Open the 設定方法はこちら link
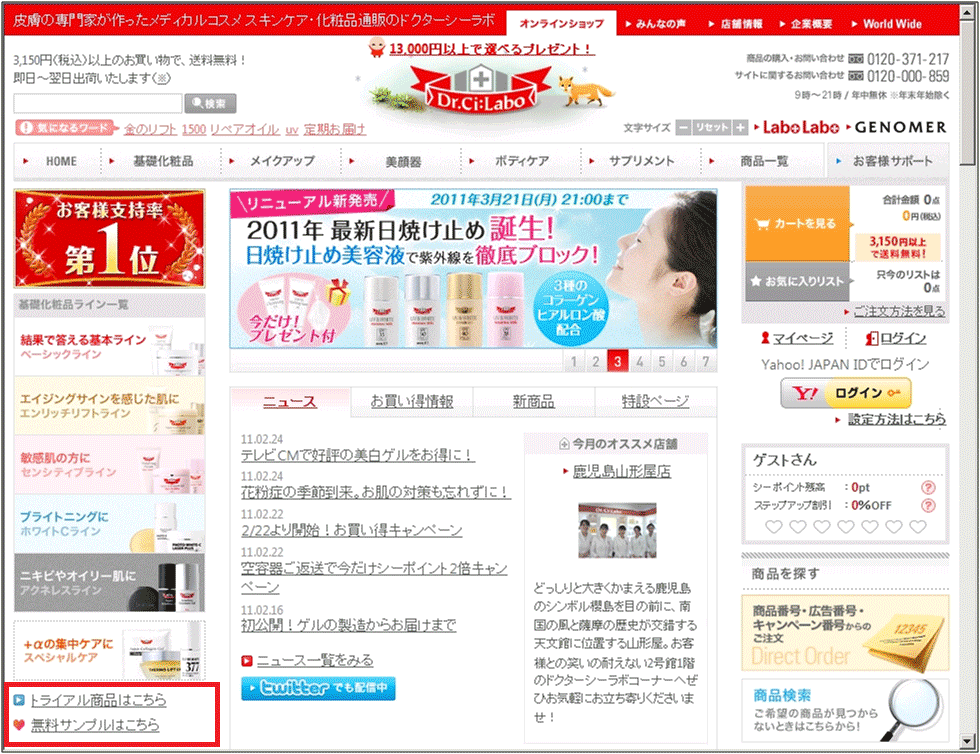Viewport: 980px width, 754px height. point(896,419)
